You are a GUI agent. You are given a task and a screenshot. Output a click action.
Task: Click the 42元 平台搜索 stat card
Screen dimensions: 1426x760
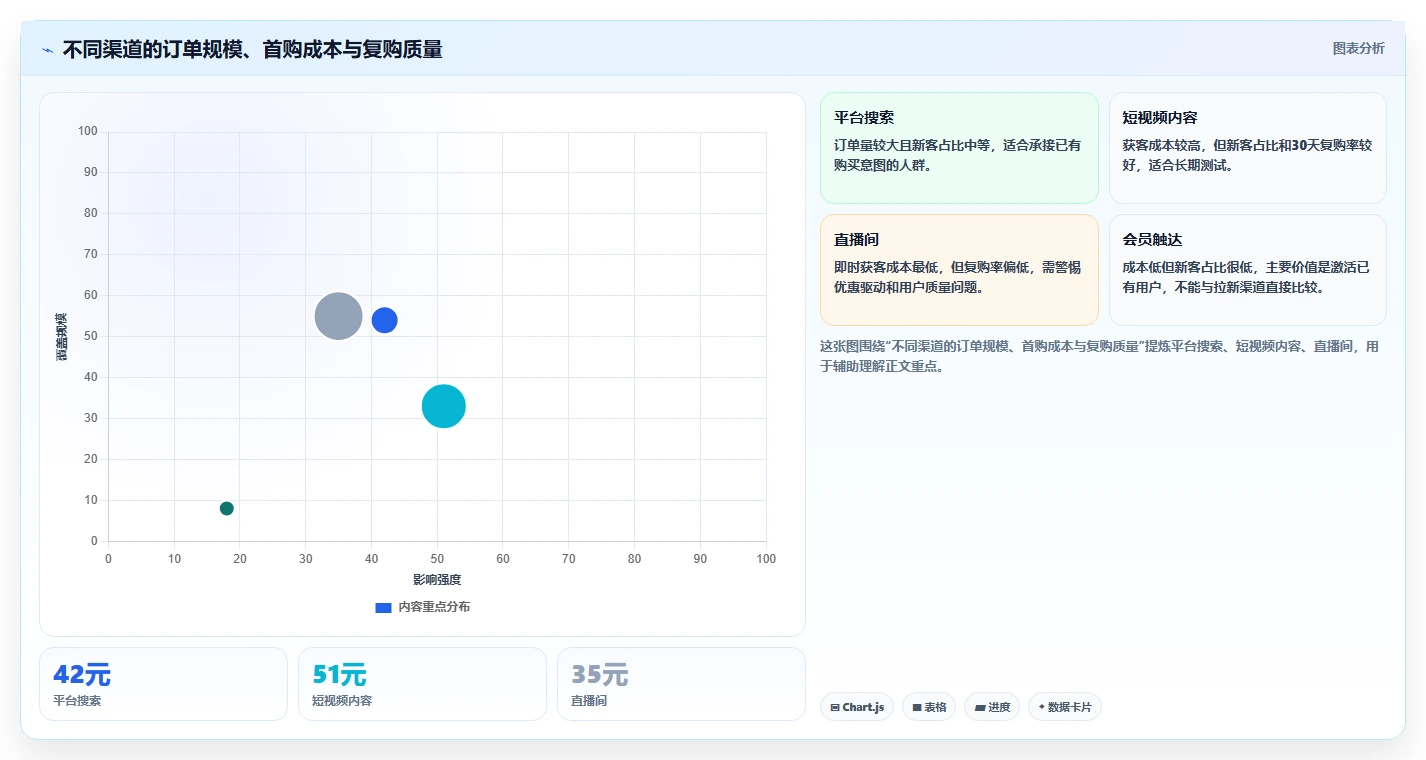click(163, 684)
